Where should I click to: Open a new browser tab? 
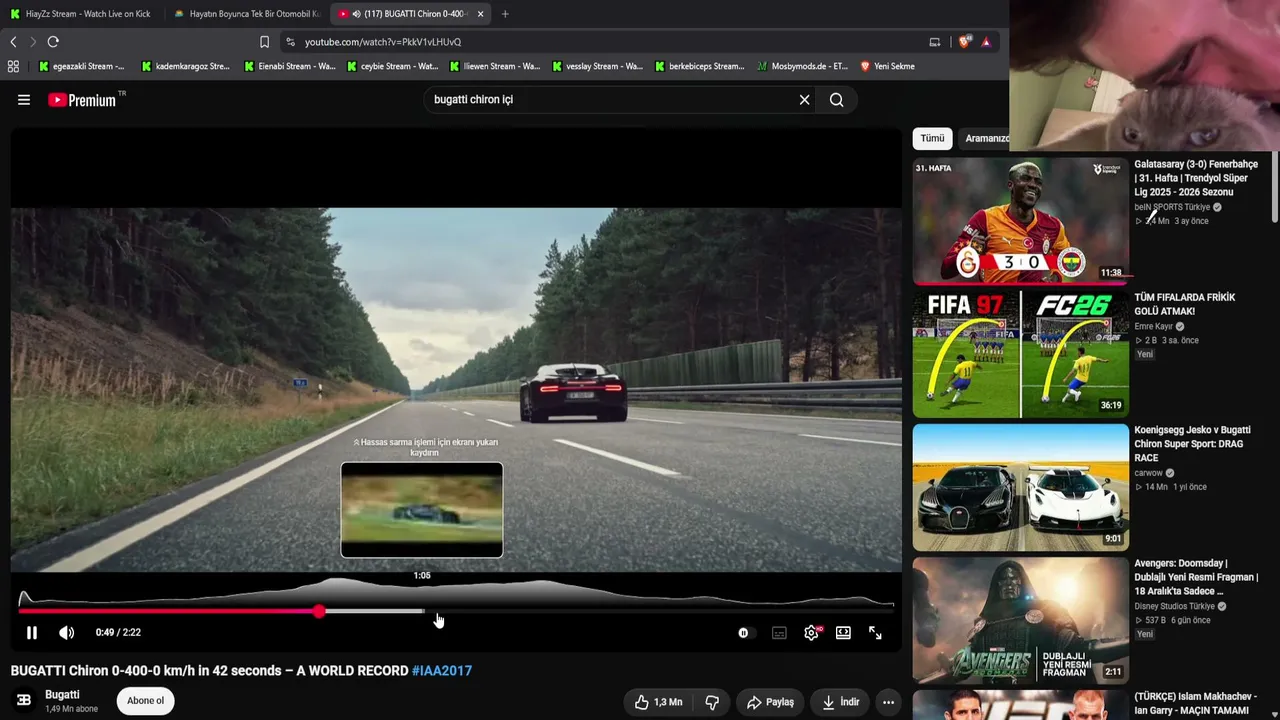pos(505,14)
